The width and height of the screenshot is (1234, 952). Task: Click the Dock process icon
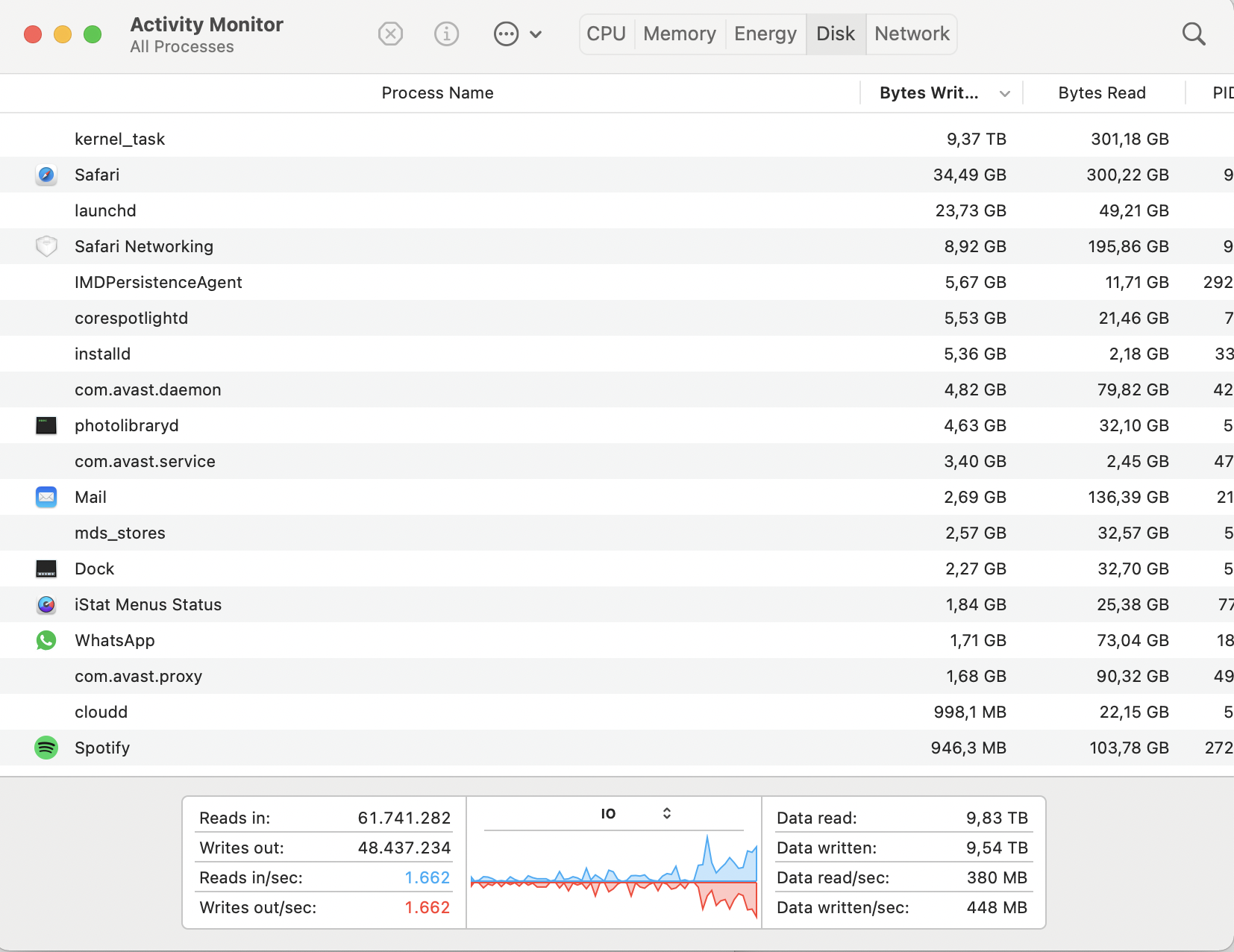pos(46,569)
